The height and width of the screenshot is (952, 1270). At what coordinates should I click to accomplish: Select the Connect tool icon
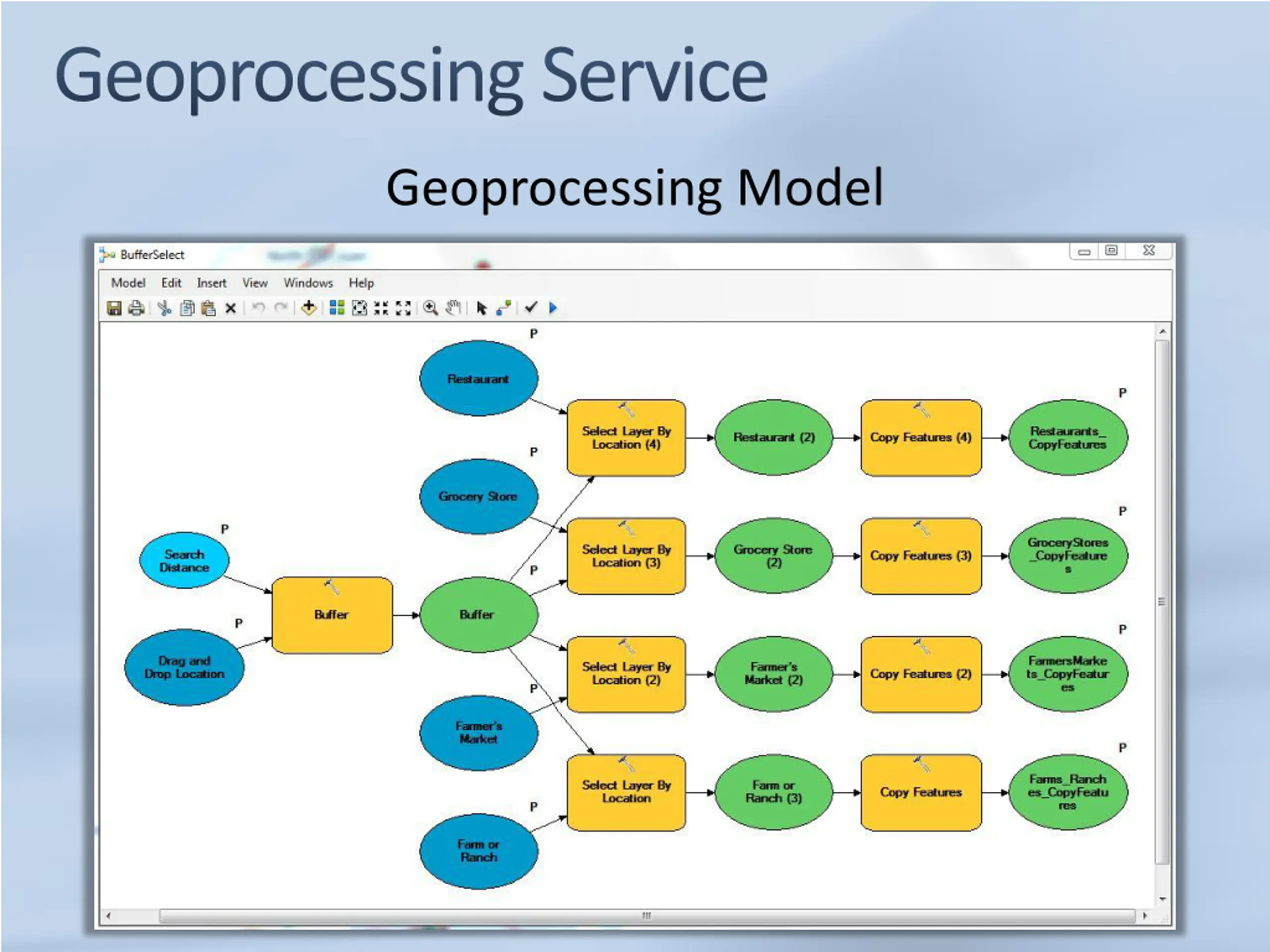tap(504, 308)
